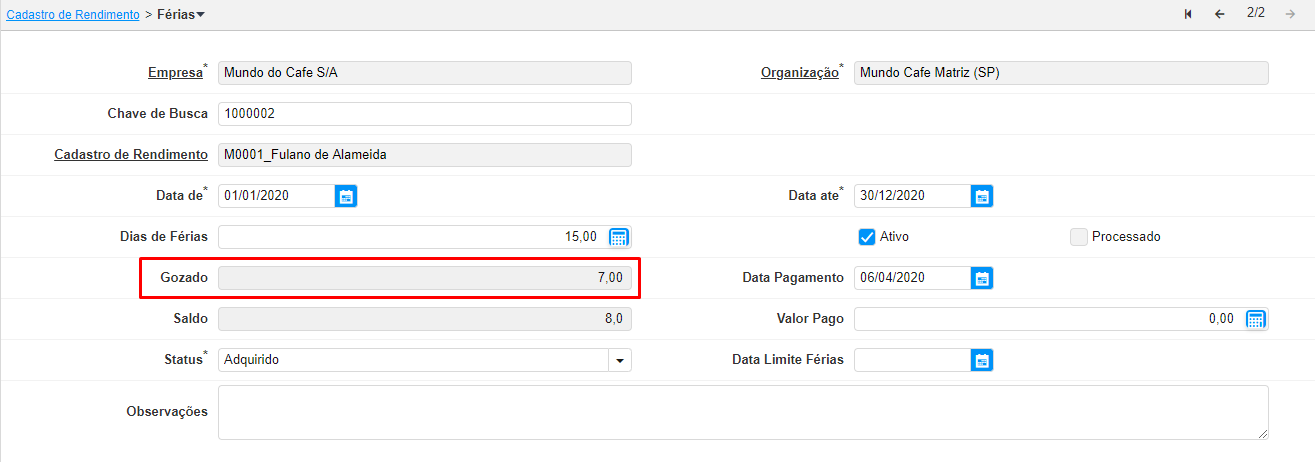This screenshot has height=462, width=1315.
Task: Go to the first record
Action: point(1188,14)
